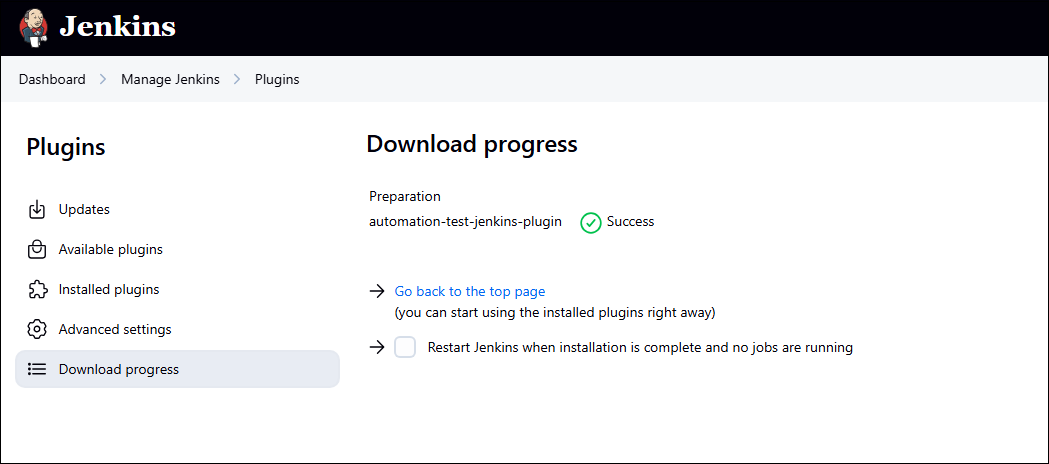Open Available plugins in sidebar
The width and height of the screenshot is (1049, 464).
pos(110,250)
